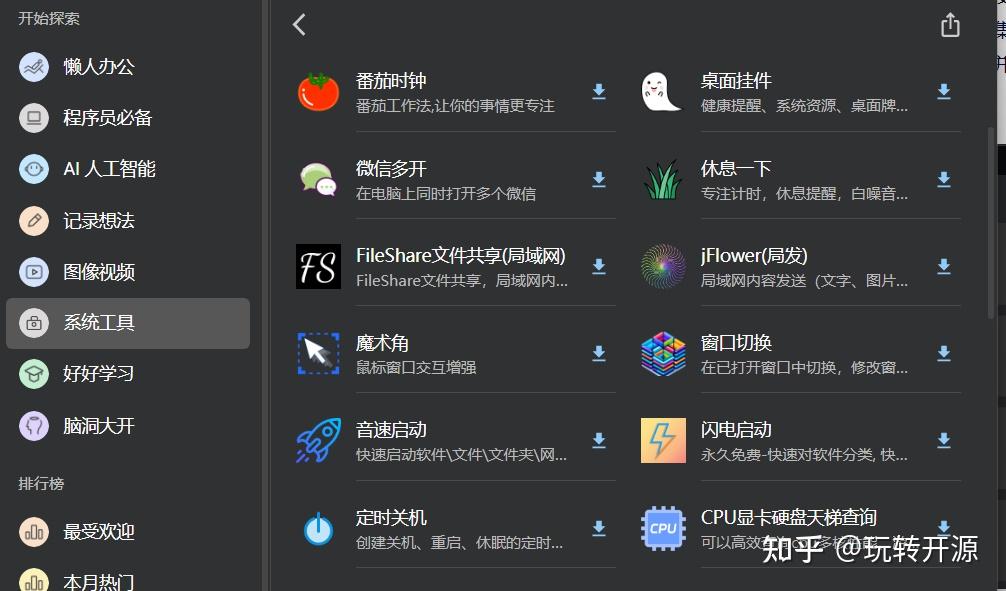Click the share icon at top right

click(949, 24)
